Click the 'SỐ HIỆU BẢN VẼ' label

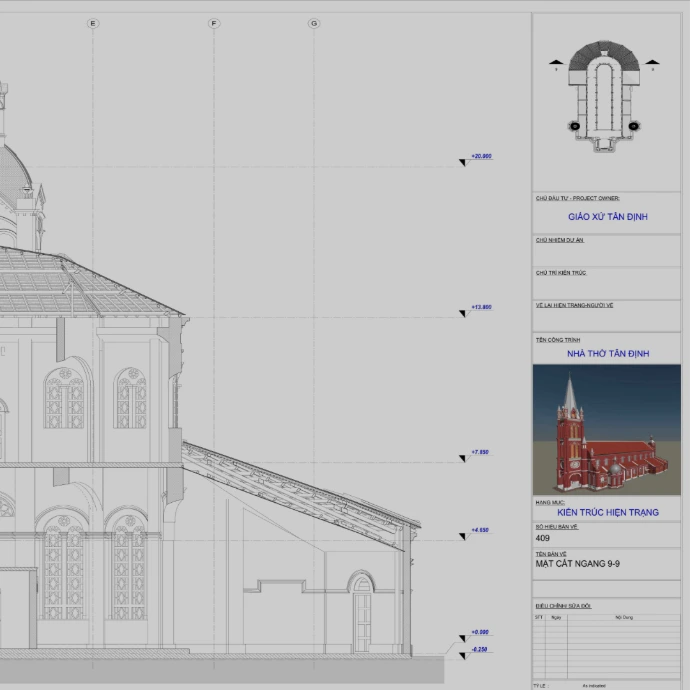pyautogui.click(x=557, y=527)
